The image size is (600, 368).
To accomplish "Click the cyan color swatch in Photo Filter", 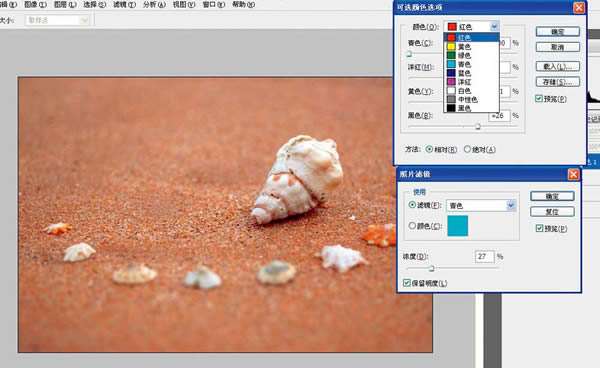I will point(458,226).
